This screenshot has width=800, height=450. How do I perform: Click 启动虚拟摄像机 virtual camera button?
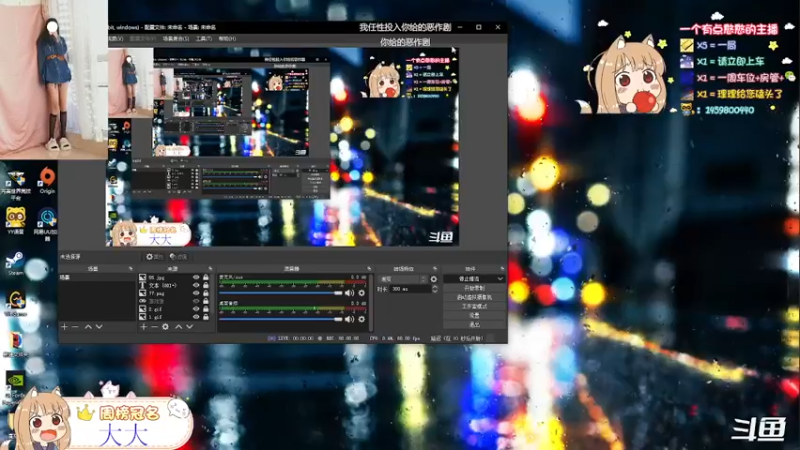tap(474, 297)
